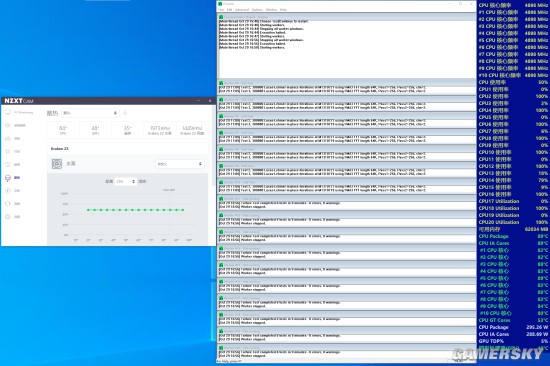Open the CPU temperature source dropdown

click(x=126, y=181)
